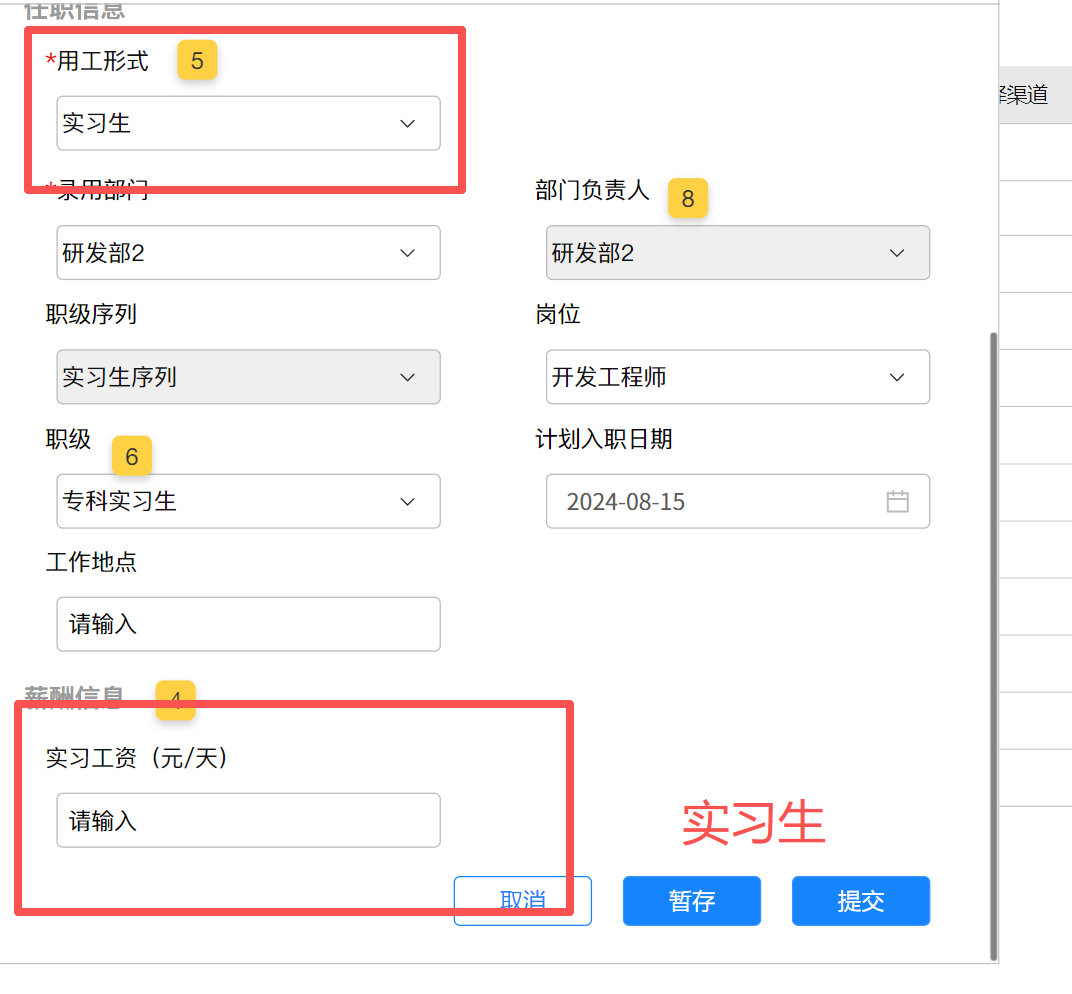
Task: Open the 用工形式 dropdown showing 实习生
Action: [248, 123]
